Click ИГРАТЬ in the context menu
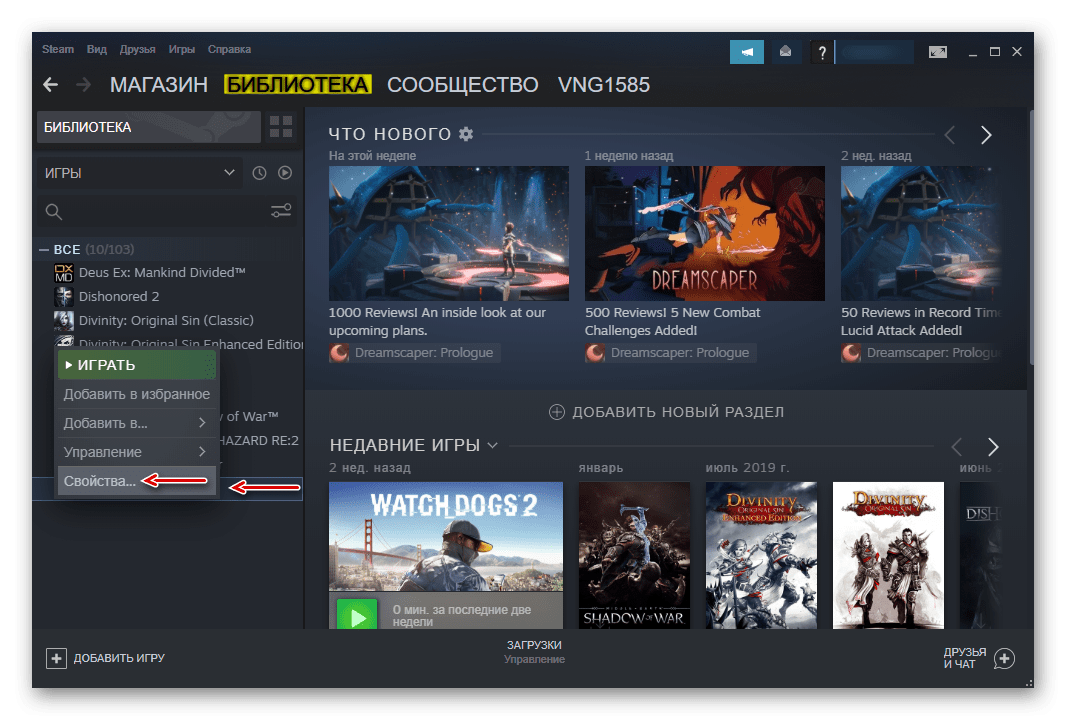The image size is (1066, 720). pyautogui.click(x=137, y=365)
